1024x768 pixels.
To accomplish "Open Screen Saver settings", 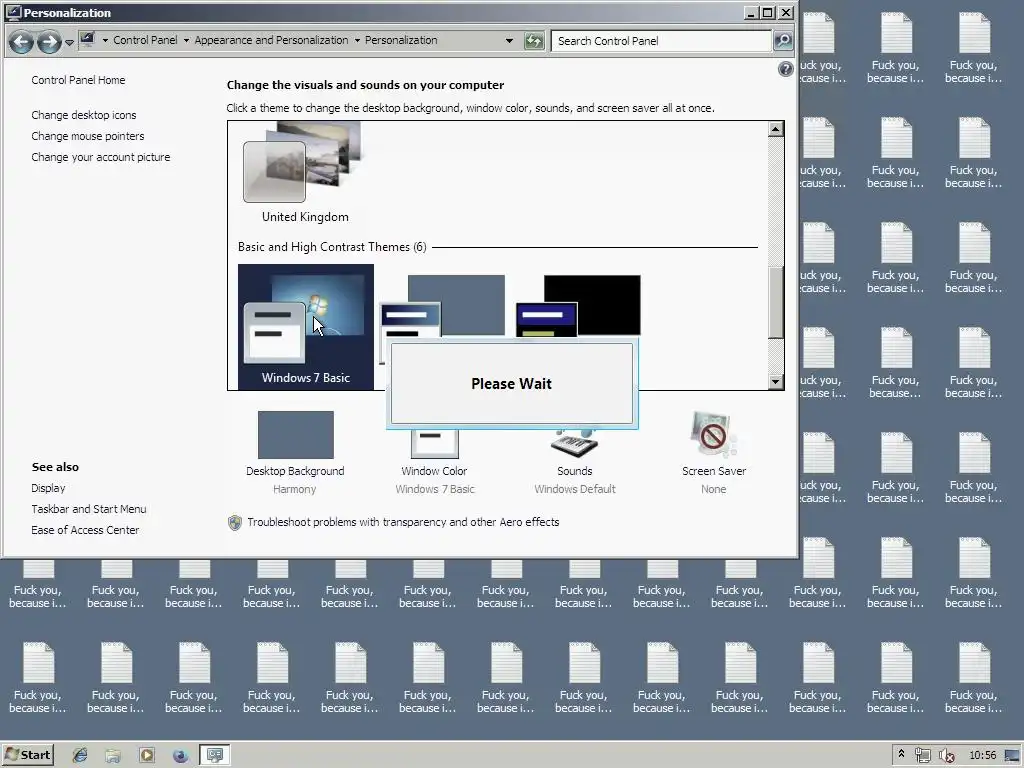I will click(714, 452).
